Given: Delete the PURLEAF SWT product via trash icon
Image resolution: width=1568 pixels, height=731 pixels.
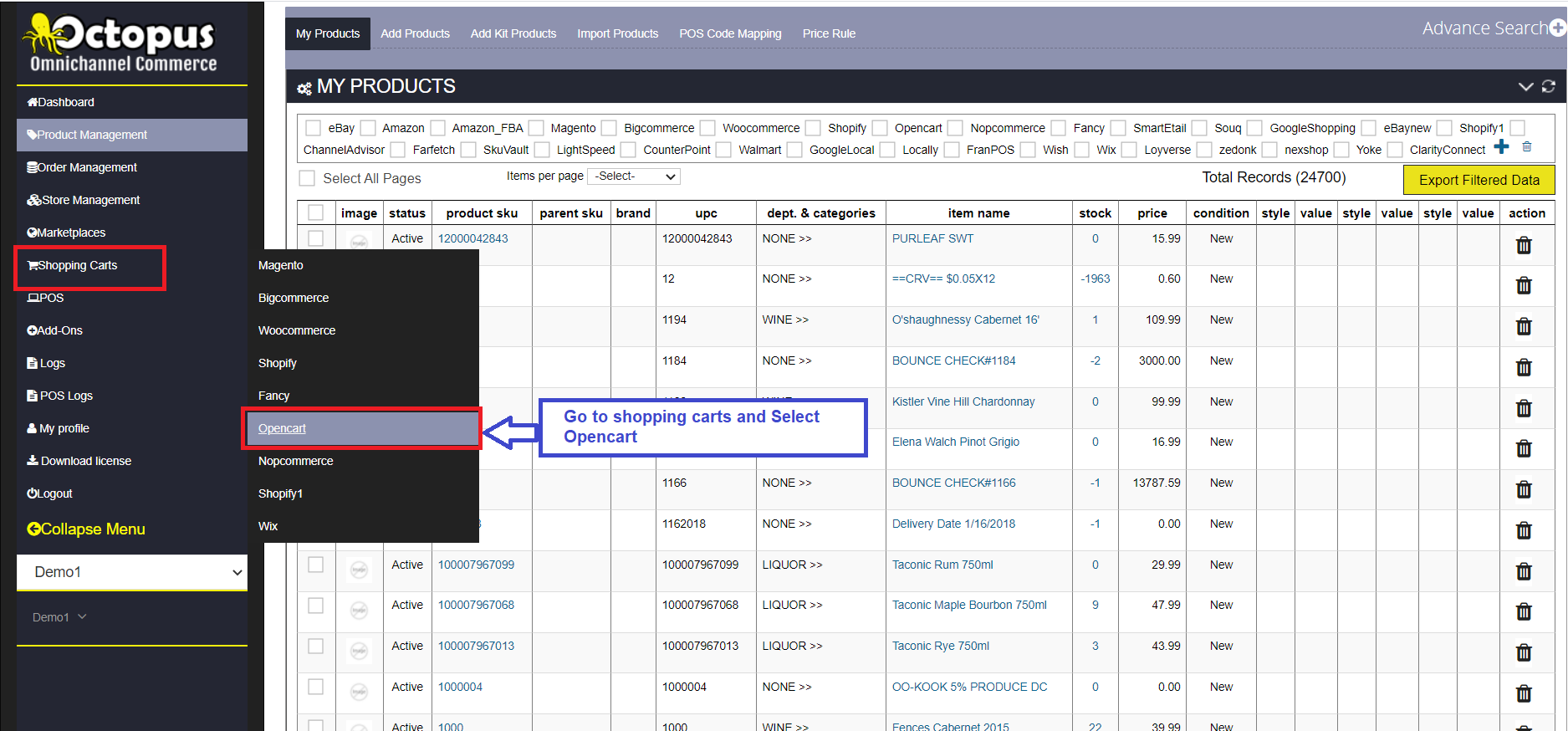Looking at the screenshot, I should [x=1524, y=245].
